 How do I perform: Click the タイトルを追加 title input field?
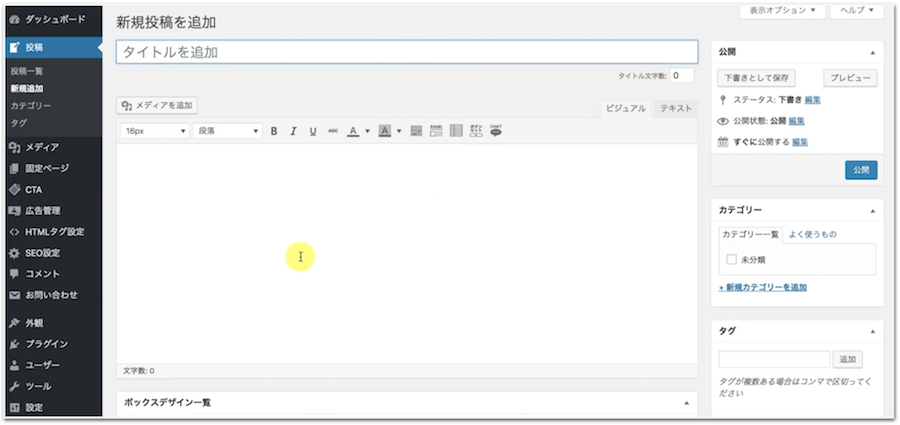click(x=406, y=52)
